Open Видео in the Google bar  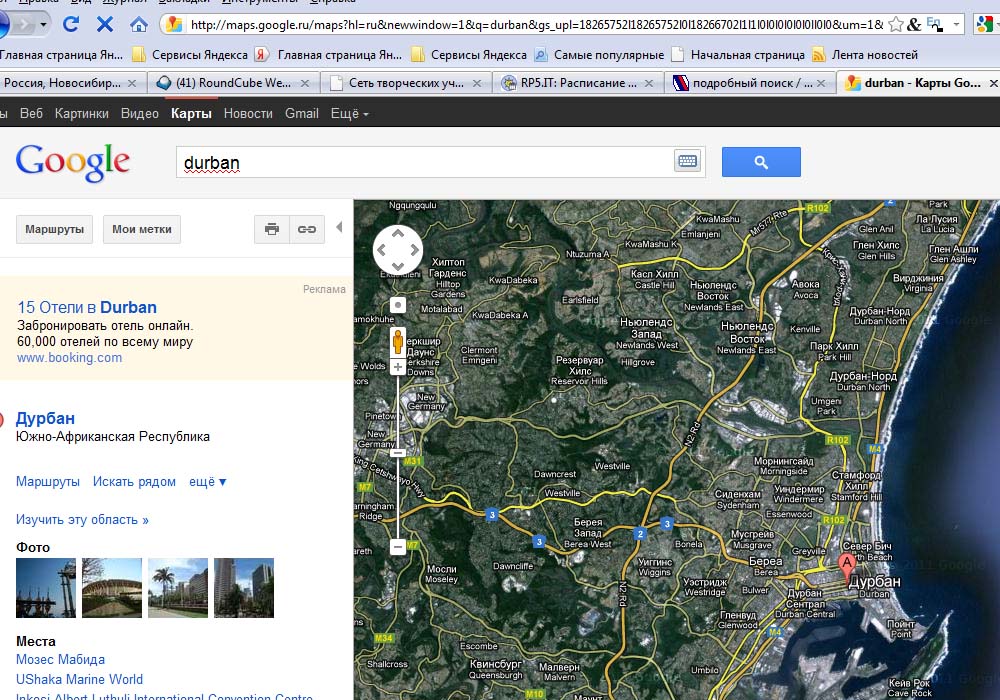tap(140, 113)
